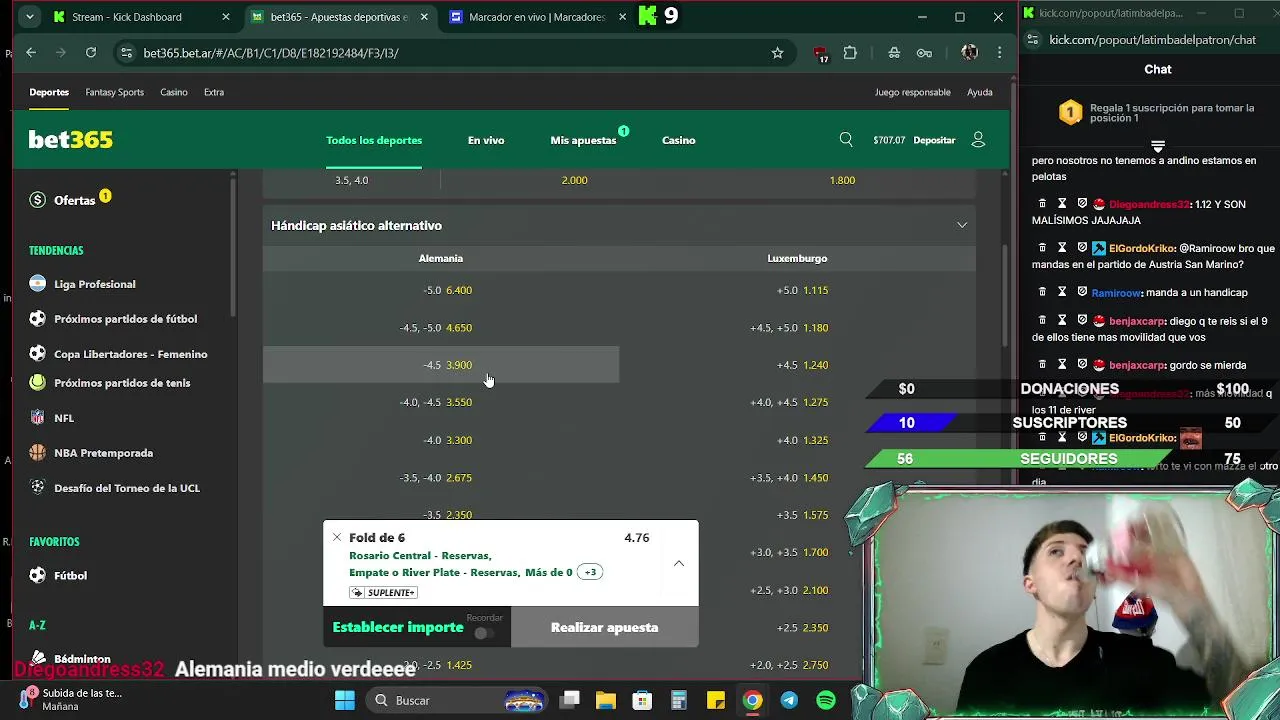Viewport: 1280px width, 720px height.
Task: Open site information icon in address bar
Action: point(126,53)
